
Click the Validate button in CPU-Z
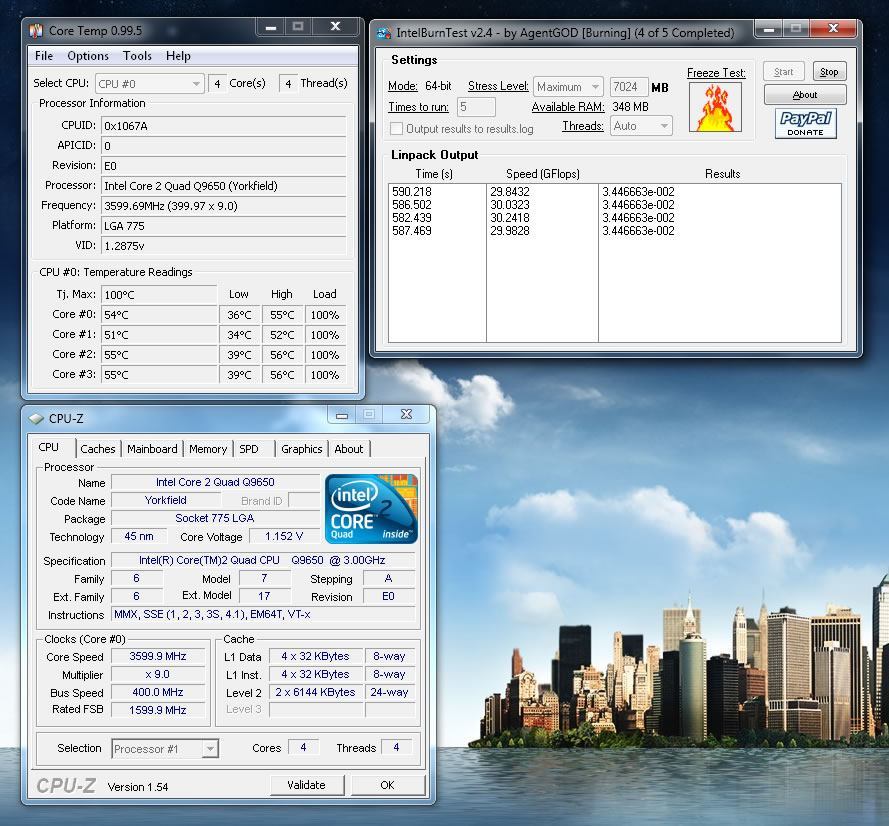pos(307,785)
